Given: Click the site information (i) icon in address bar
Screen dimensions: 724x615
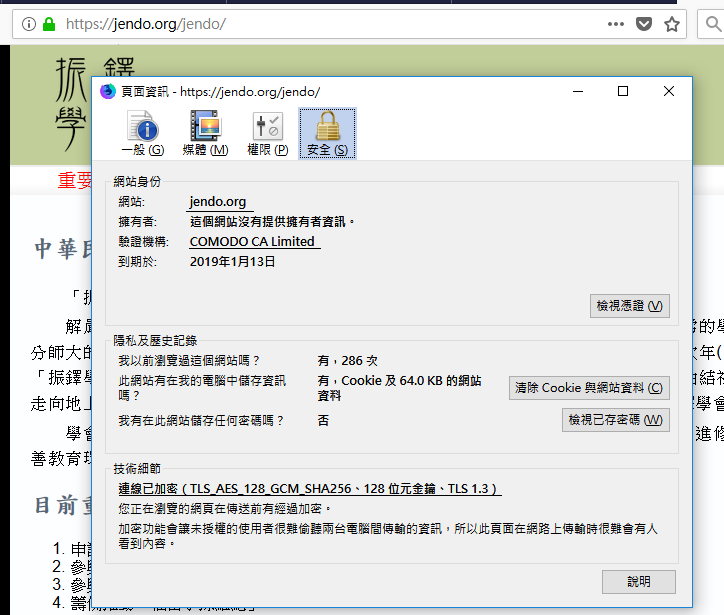Looking at the screenshot, I should point(27,23).
